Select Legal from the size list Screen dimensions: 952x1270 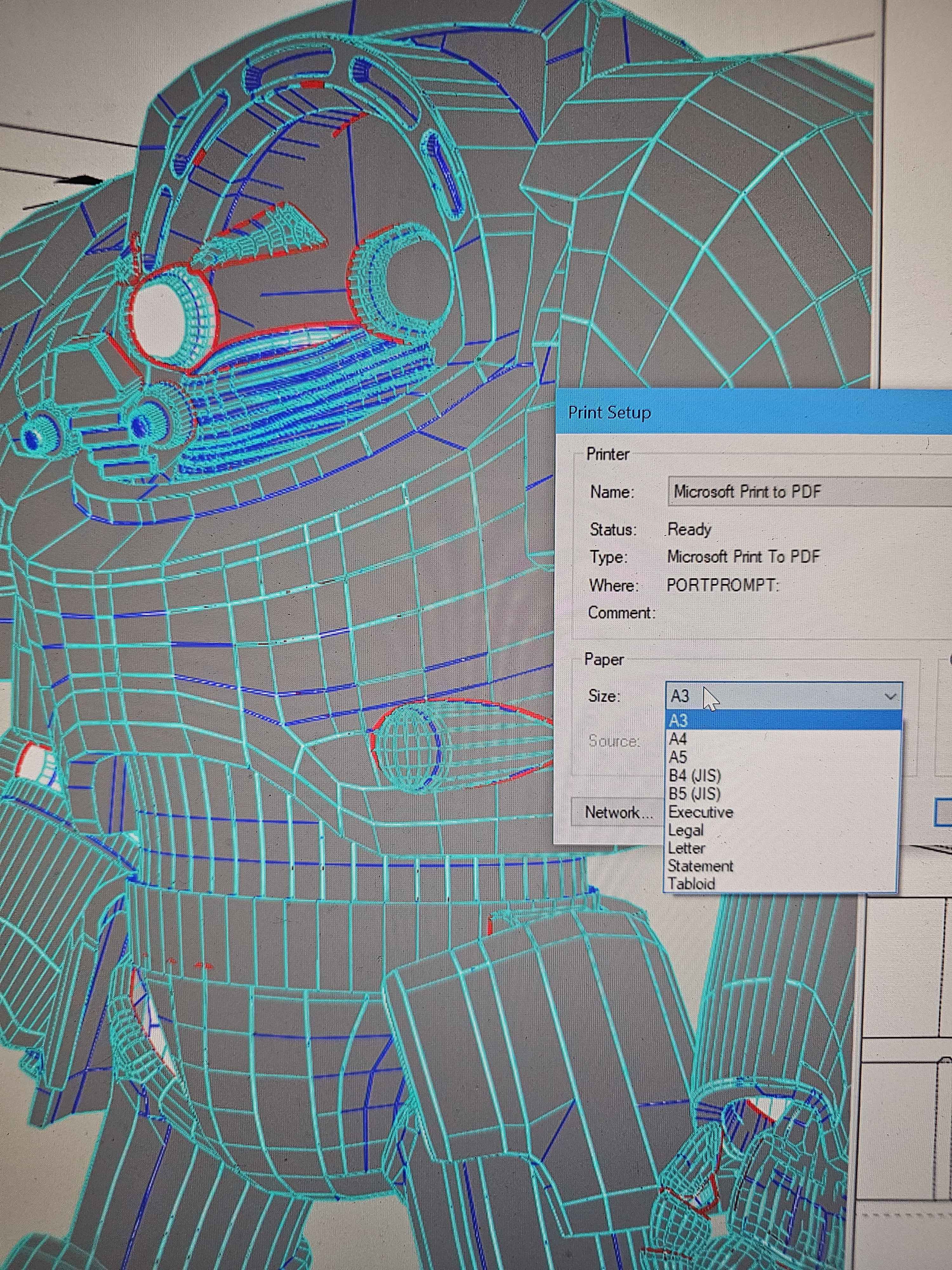(x=686, y=830)
